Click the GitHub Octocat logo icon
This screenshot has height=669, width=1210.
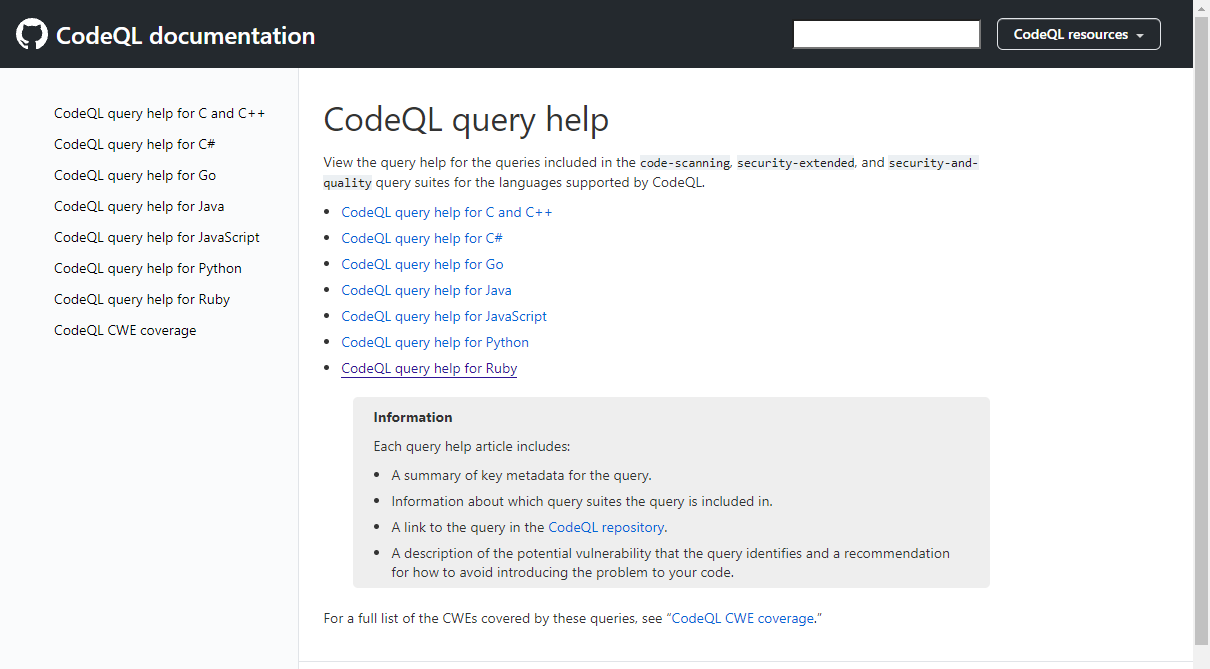point(32,35)
